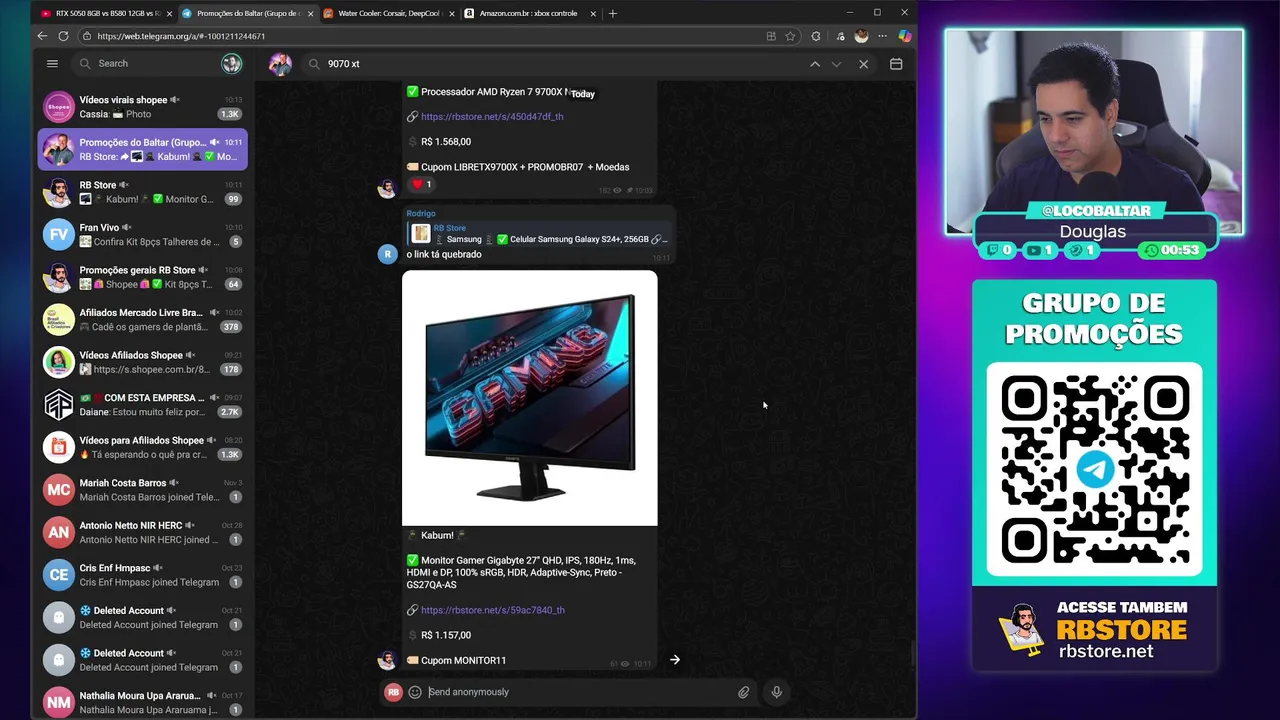Viewport: 1280px width, 720px height.
Task: Close the in-chat search bar
Action: click(x=864, y=64)
